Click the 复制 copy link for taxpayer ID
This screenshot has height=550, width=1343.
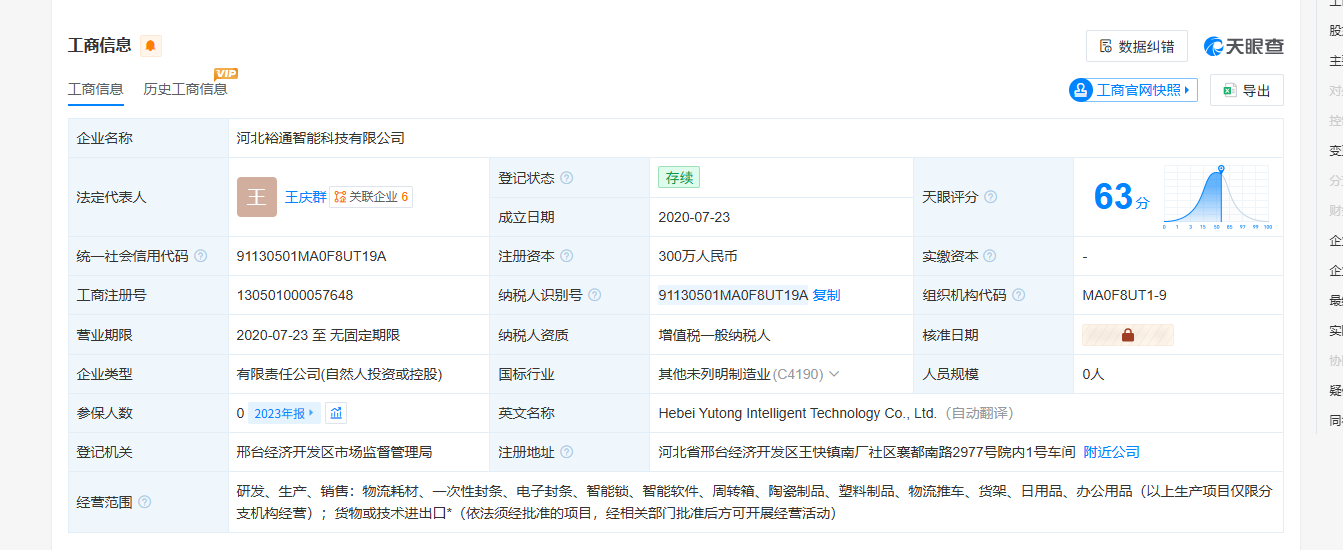pos(826,295)
